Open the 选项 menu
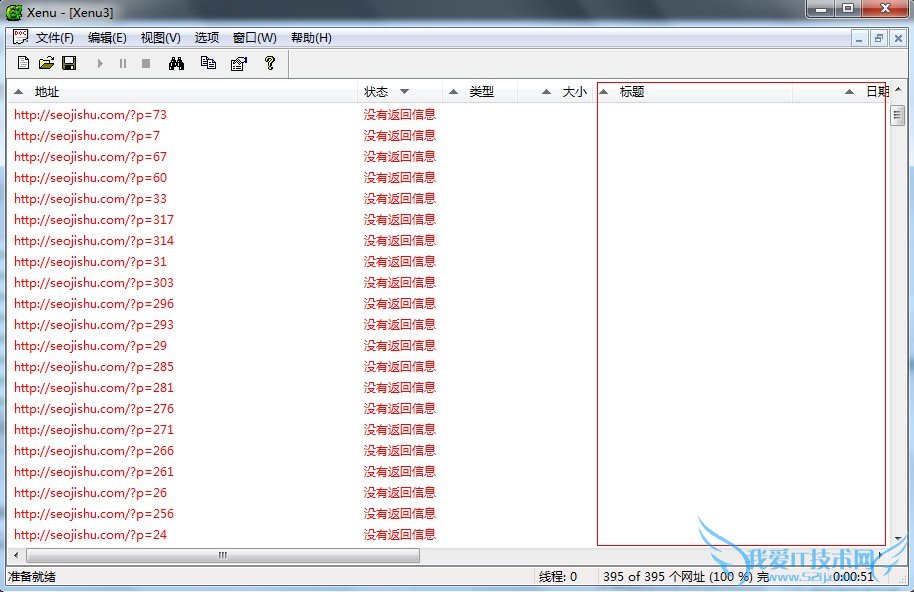Image resolution: width=914 pixels, height=592 pixels. (x=207, y=38)
